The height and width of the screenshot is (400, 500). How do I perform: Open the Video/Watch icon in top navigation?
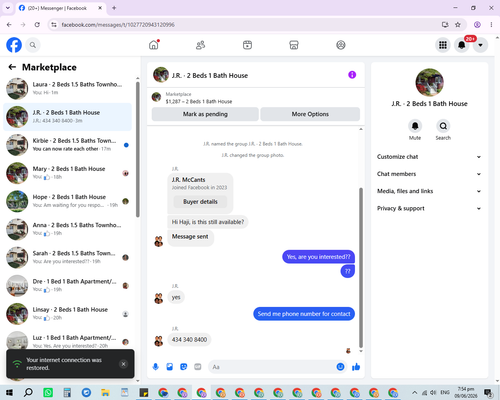pos(247,45)
